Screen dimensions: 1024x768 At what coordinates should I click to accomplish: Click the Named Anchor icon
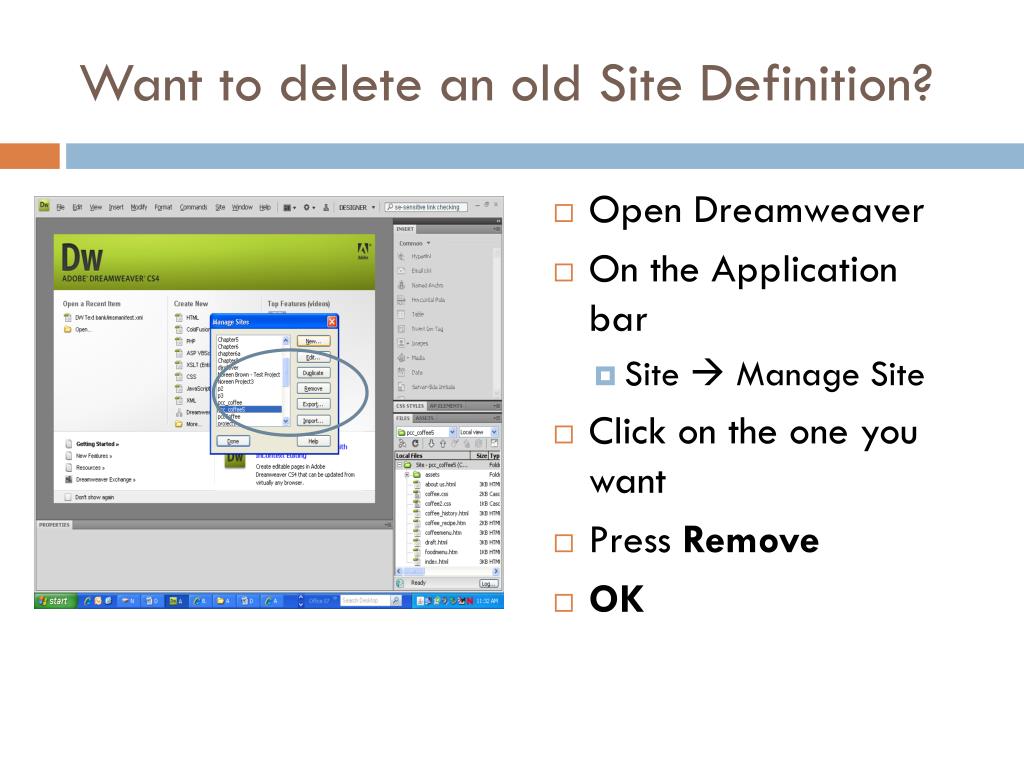pos(402,285)
